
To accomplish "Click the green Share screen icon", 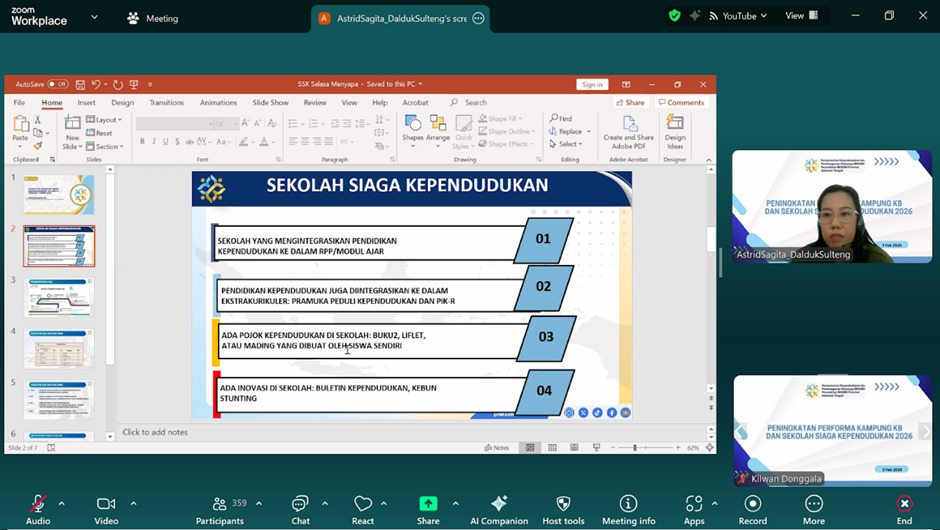I will pyautogui.click(x=428, y=504).
